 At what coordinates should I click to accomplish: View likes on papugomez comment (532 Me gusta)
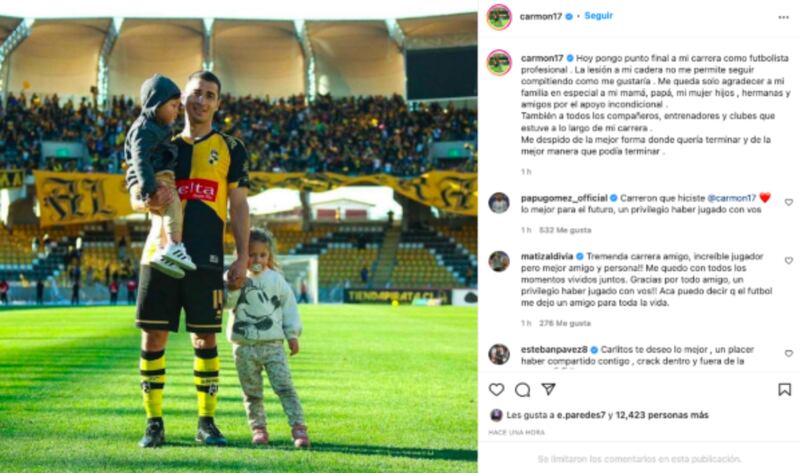coord(565,230)
